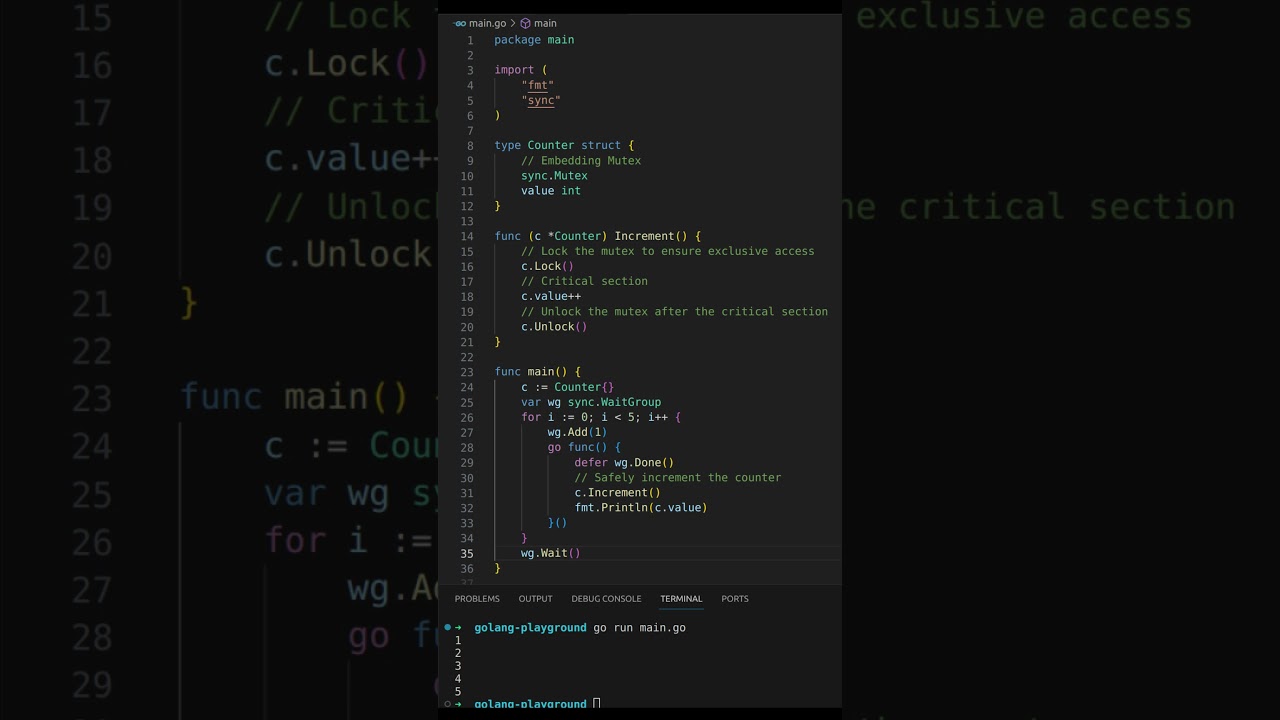
Task: Click line number 35 in gutter
Action: coord(467,553)
